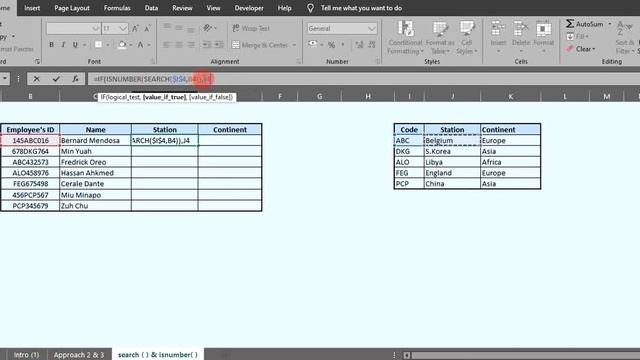
Task: Increase indent icon
Action: pyautogui.click(x=219, y=45)
